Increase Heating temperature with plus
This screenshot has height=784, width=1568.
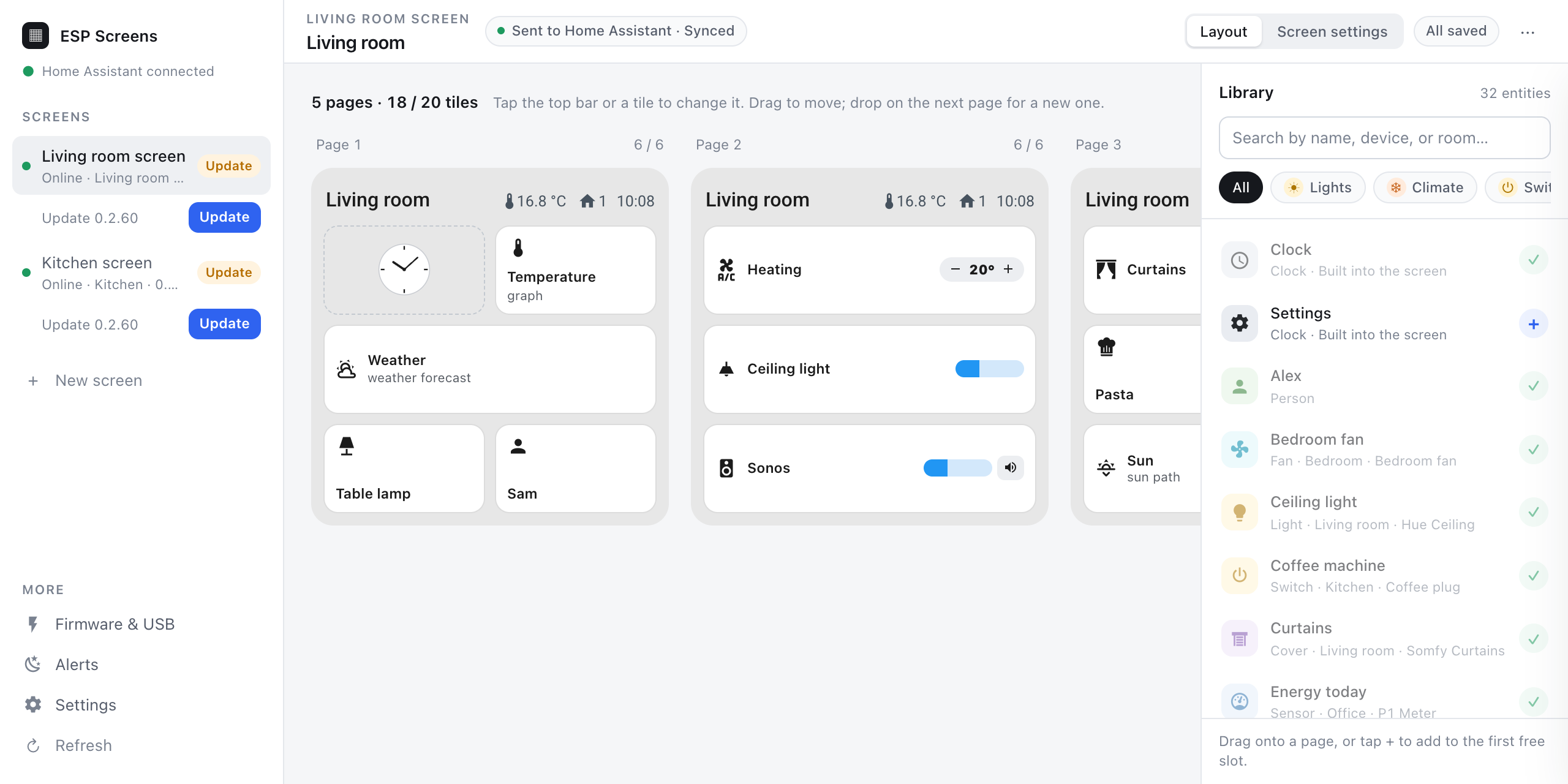tap(1008, 269)
